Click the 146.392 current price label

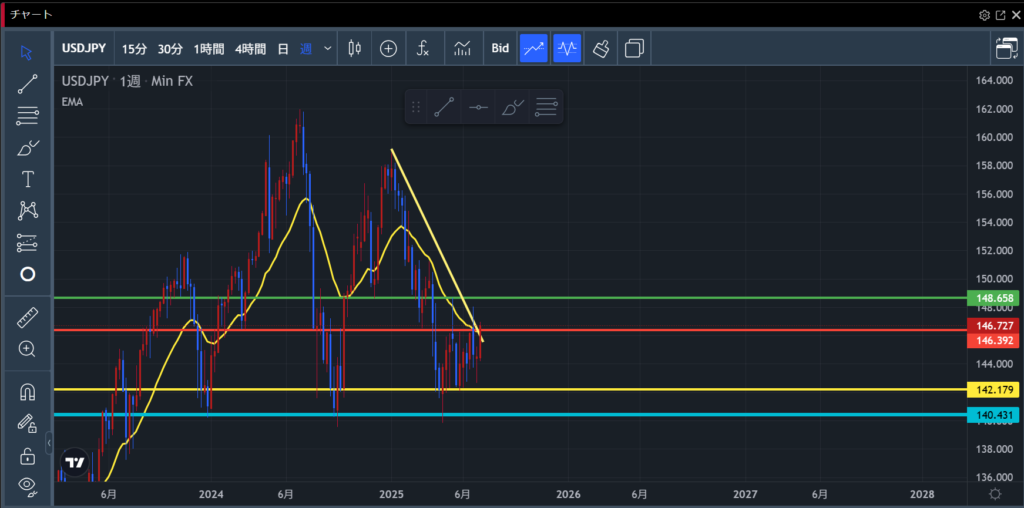(994, 340)
